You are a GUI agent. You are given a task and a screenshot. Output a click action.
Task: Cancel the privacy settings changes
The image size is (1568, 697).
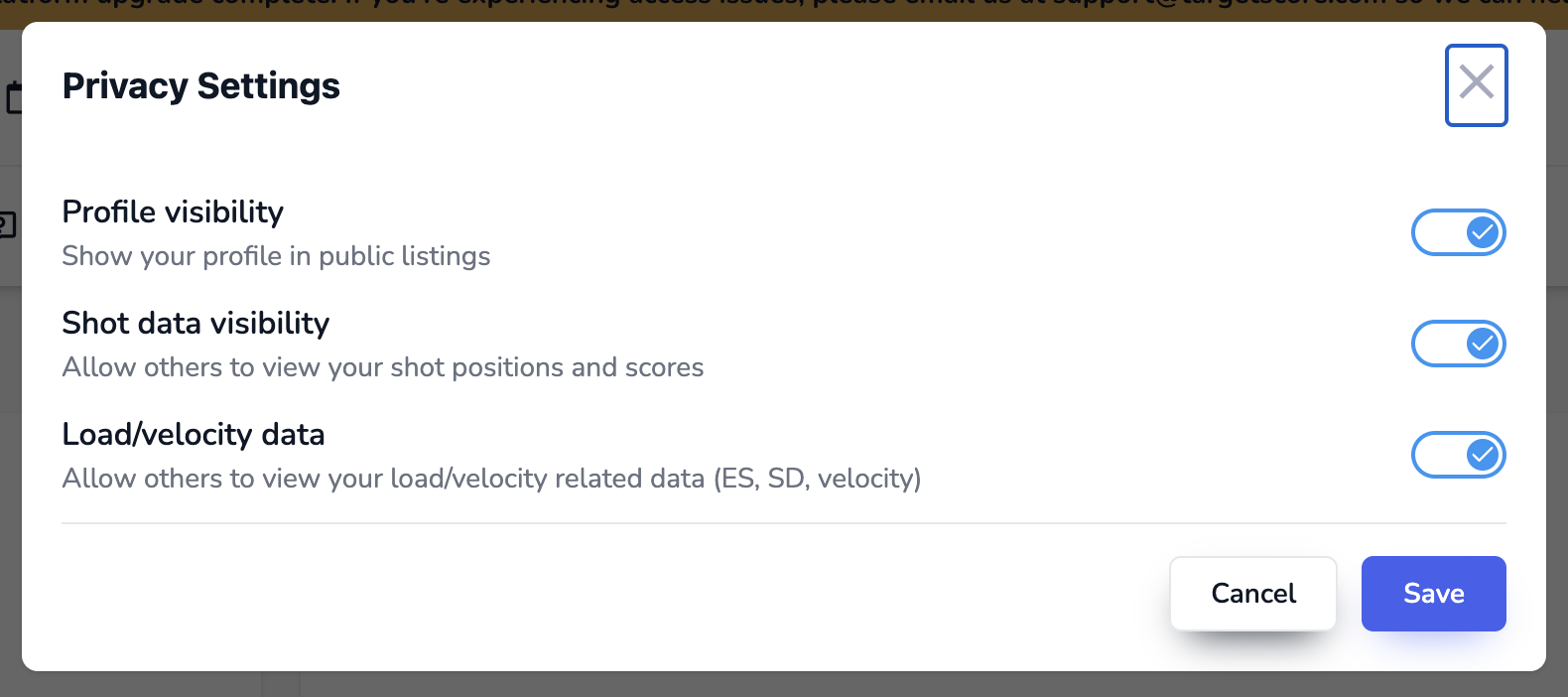coord(1252,593)
